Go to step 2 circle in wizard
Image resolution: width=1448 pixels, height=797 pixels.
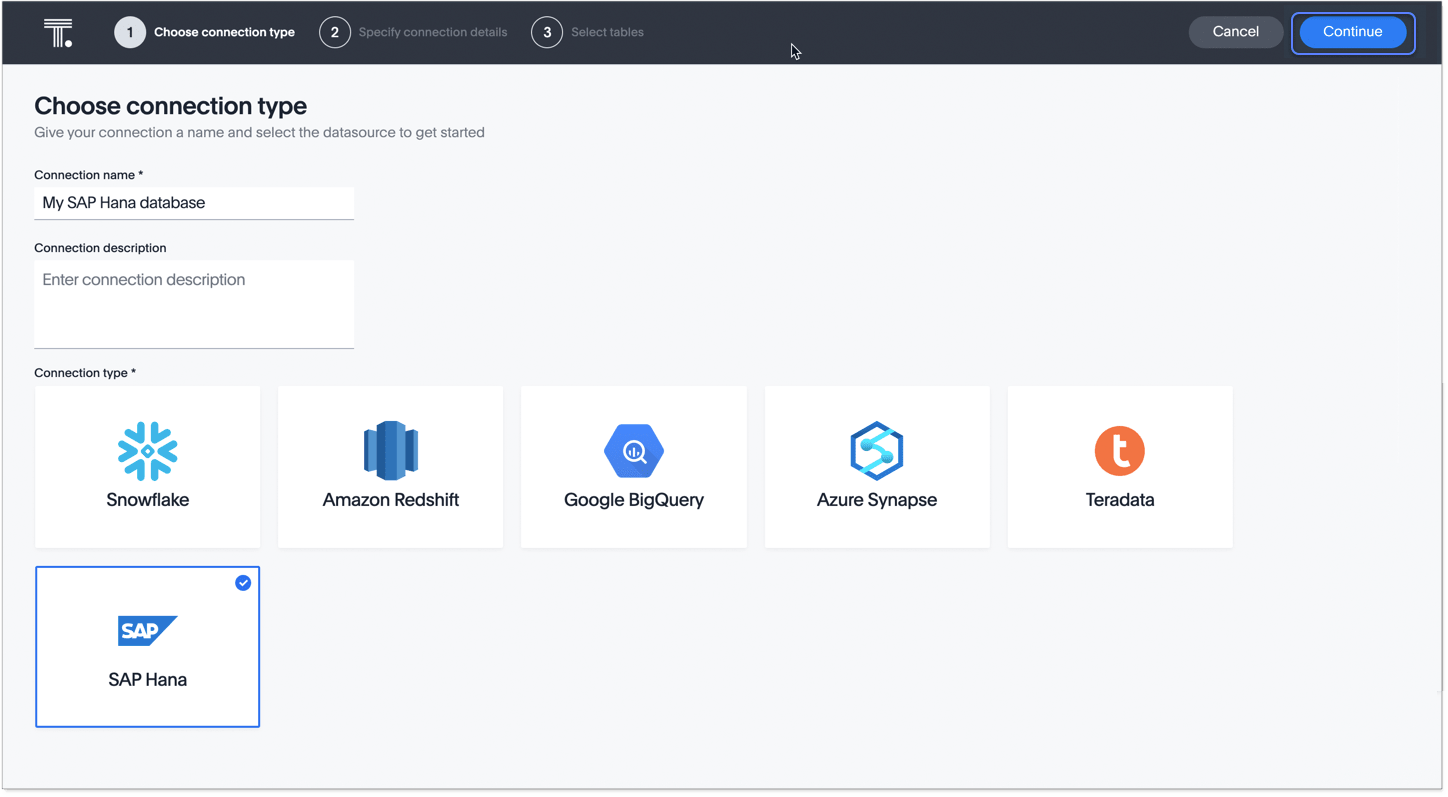335,32
